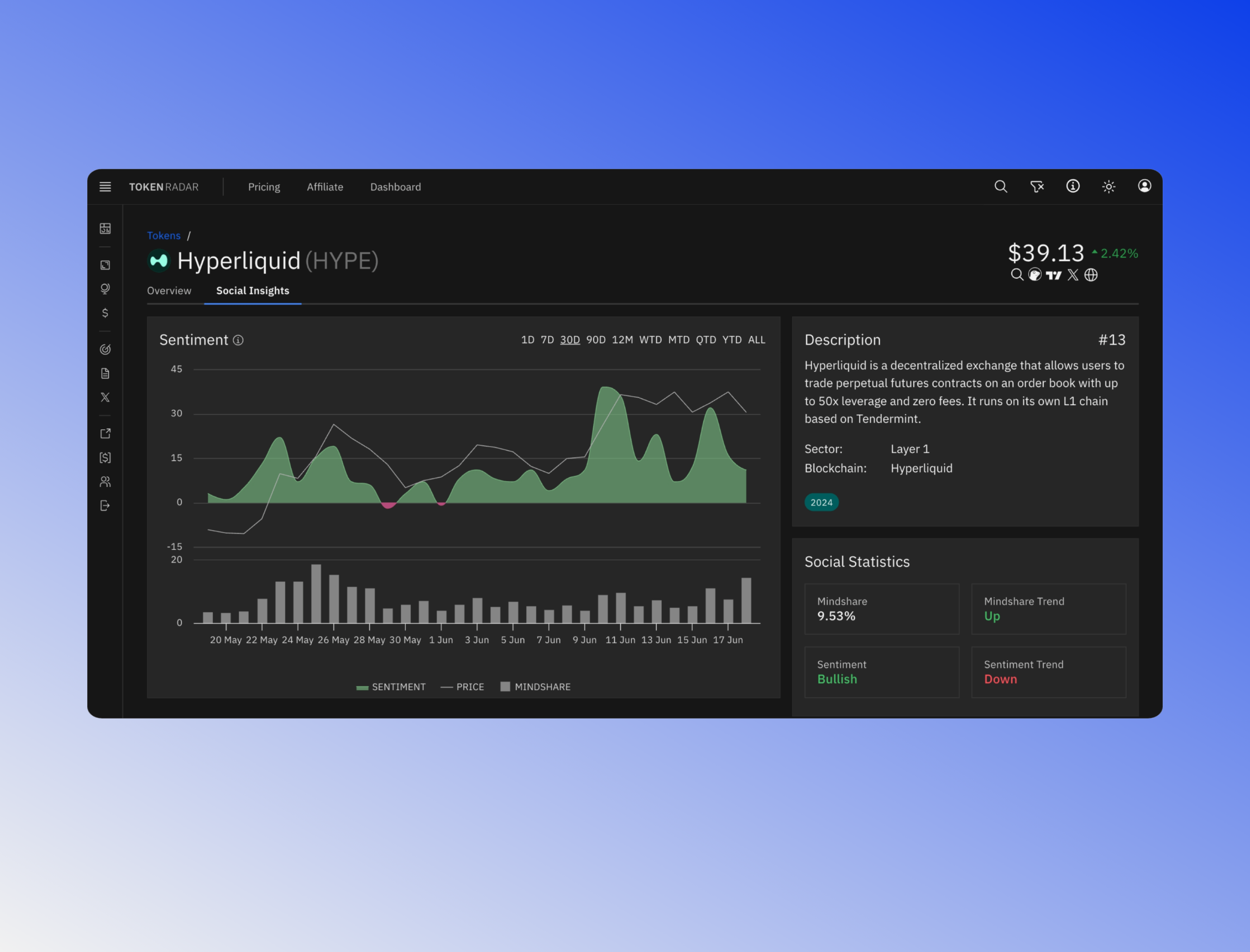Click the Sentiment info icon
Image resolution: width=1250 pixels, height=952 pixels.
coord(238,340)
